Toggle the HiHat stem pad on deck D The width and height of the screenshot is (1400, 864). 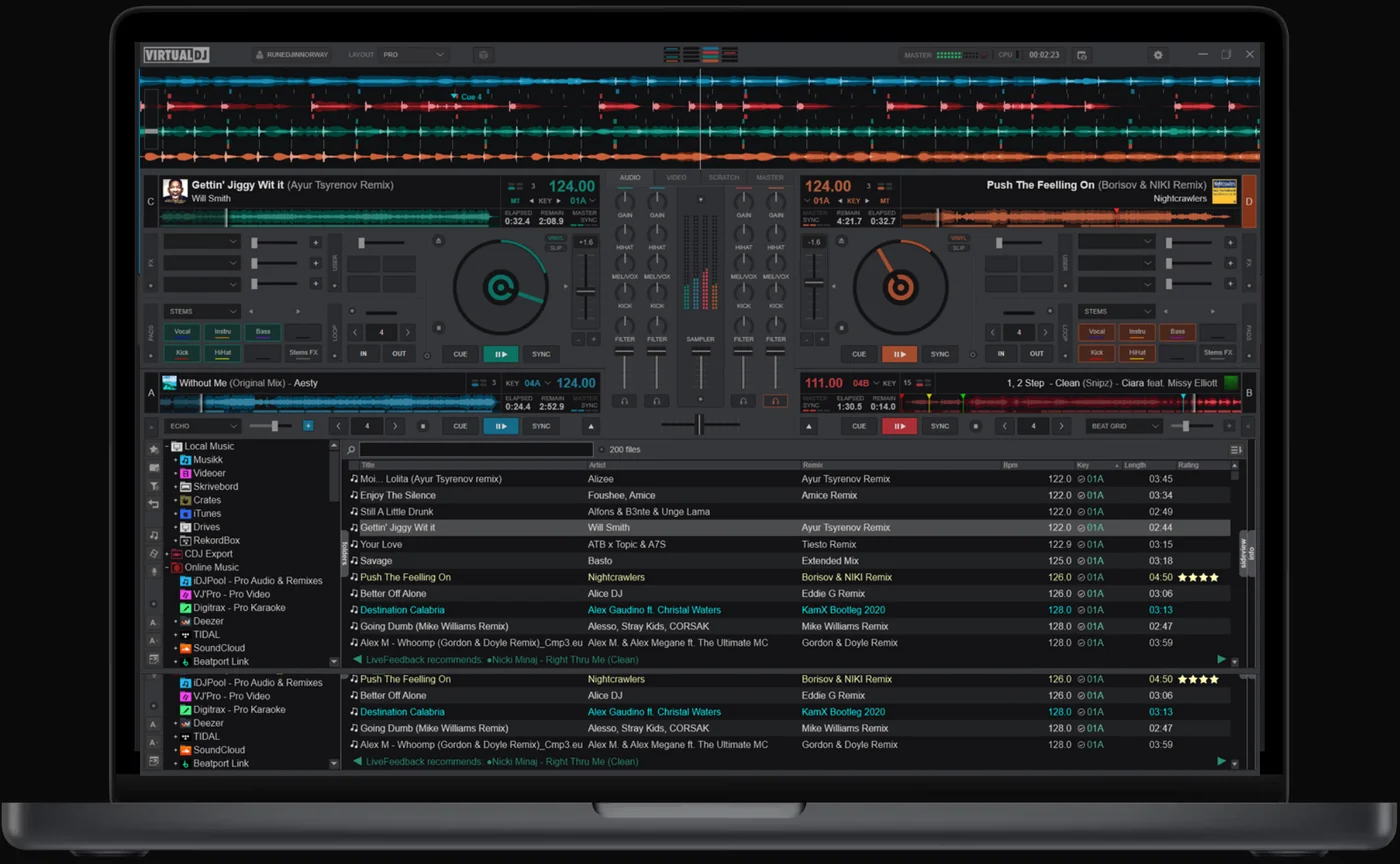click(x=1137, y=353)
